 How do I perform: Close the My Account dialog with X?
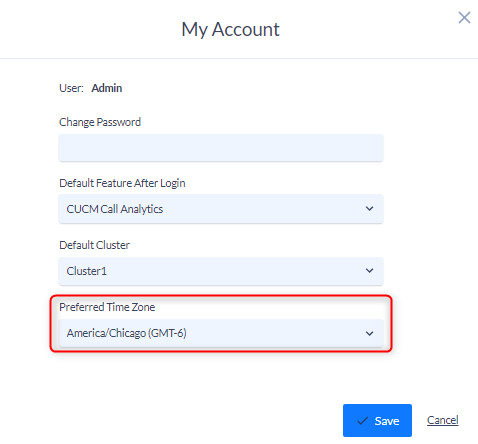[464, 18]
